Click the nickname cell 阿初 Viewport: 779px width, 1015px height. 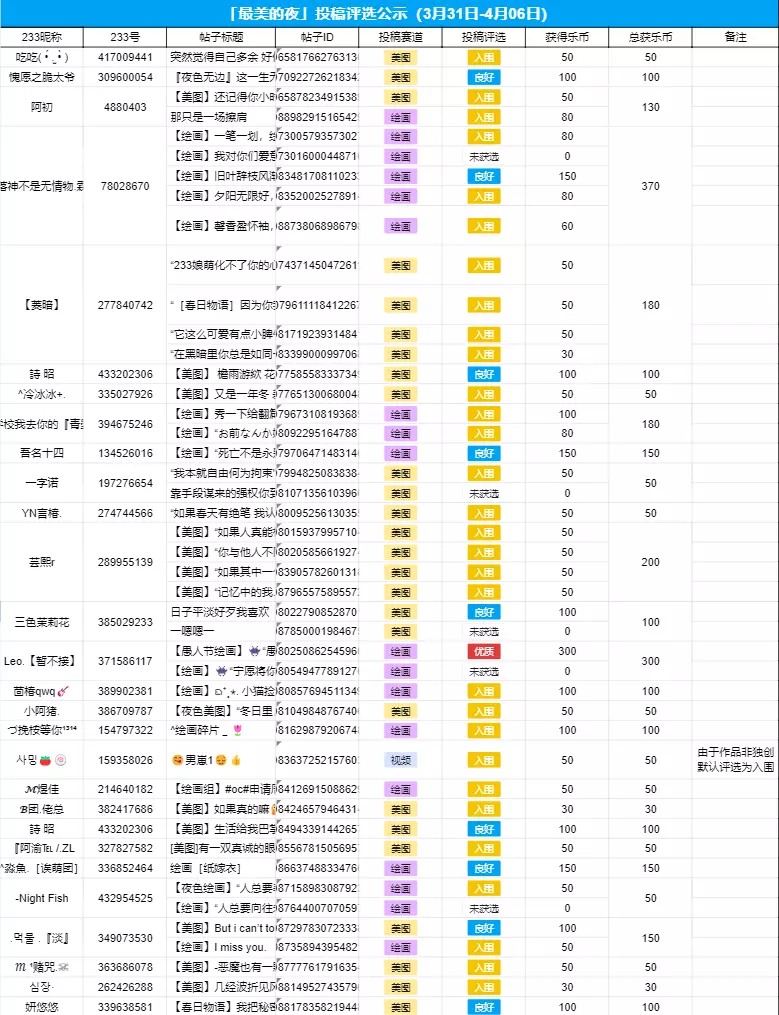41,107
